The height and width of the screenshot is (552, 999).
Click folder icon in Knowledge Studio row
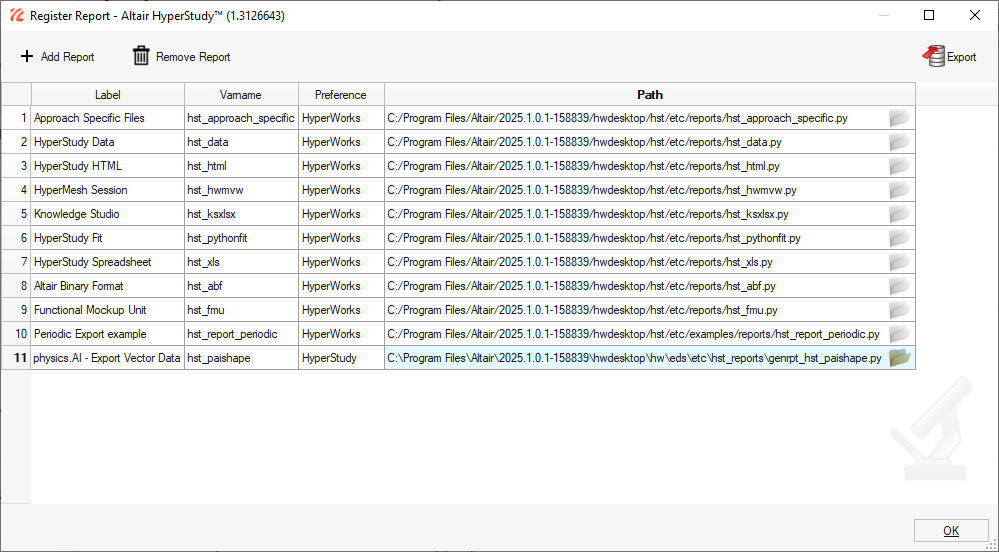point(900,214)
